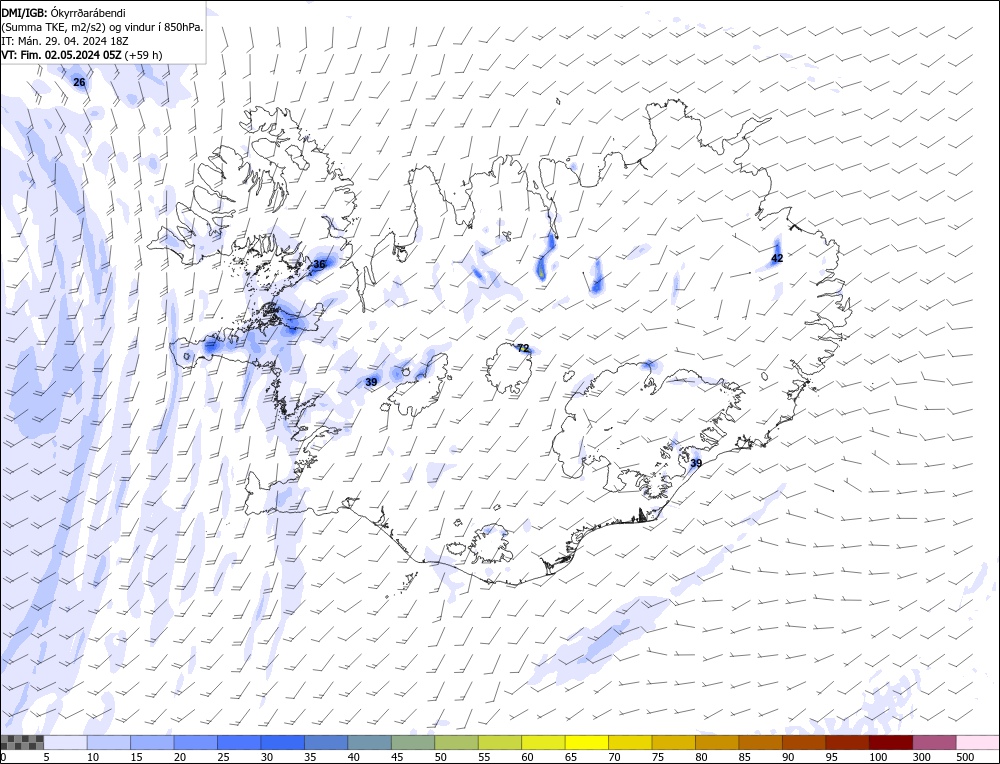Click the legend tick label '75'
The width and height of the screenshot is (1000, 764).
(658, 757)
